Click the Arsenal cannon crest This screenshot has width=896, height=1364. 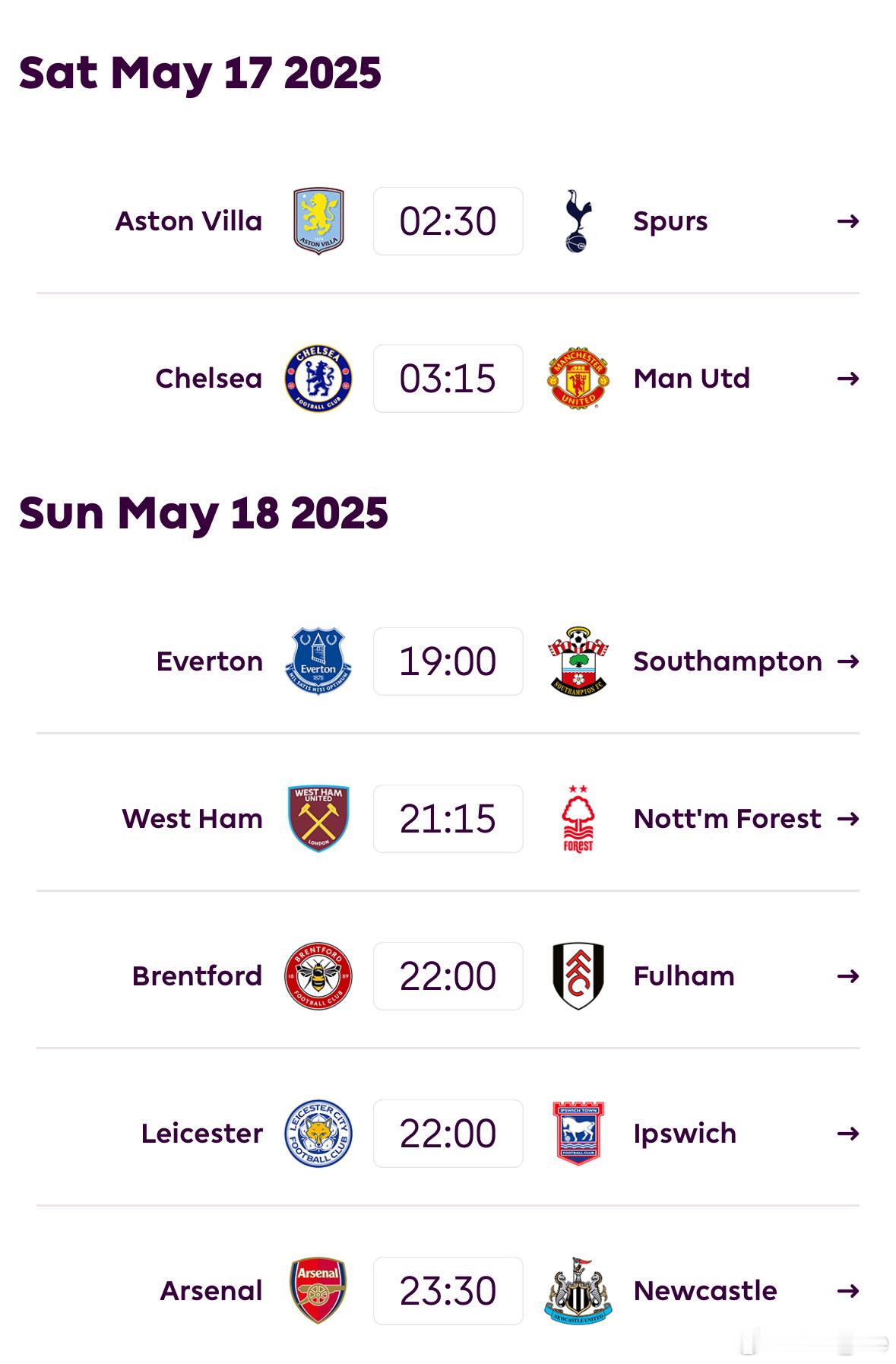tap(318, 1291)
